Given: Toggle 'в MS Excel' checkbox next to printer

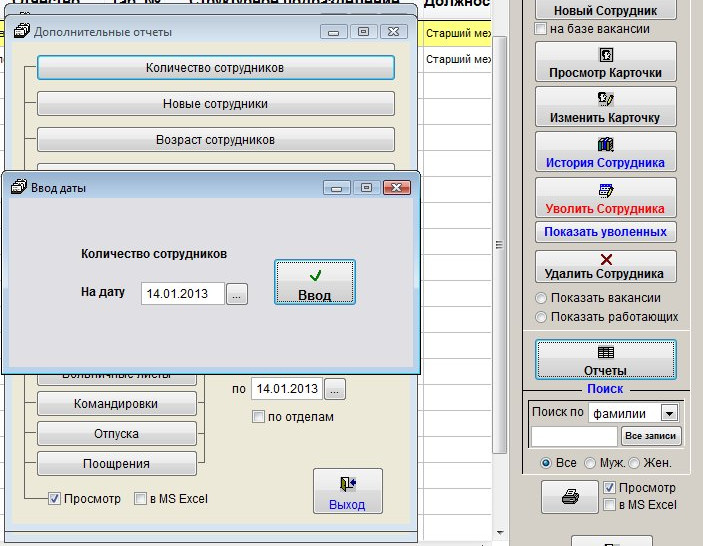Looking at the screenshot, I should coord(609,505).
